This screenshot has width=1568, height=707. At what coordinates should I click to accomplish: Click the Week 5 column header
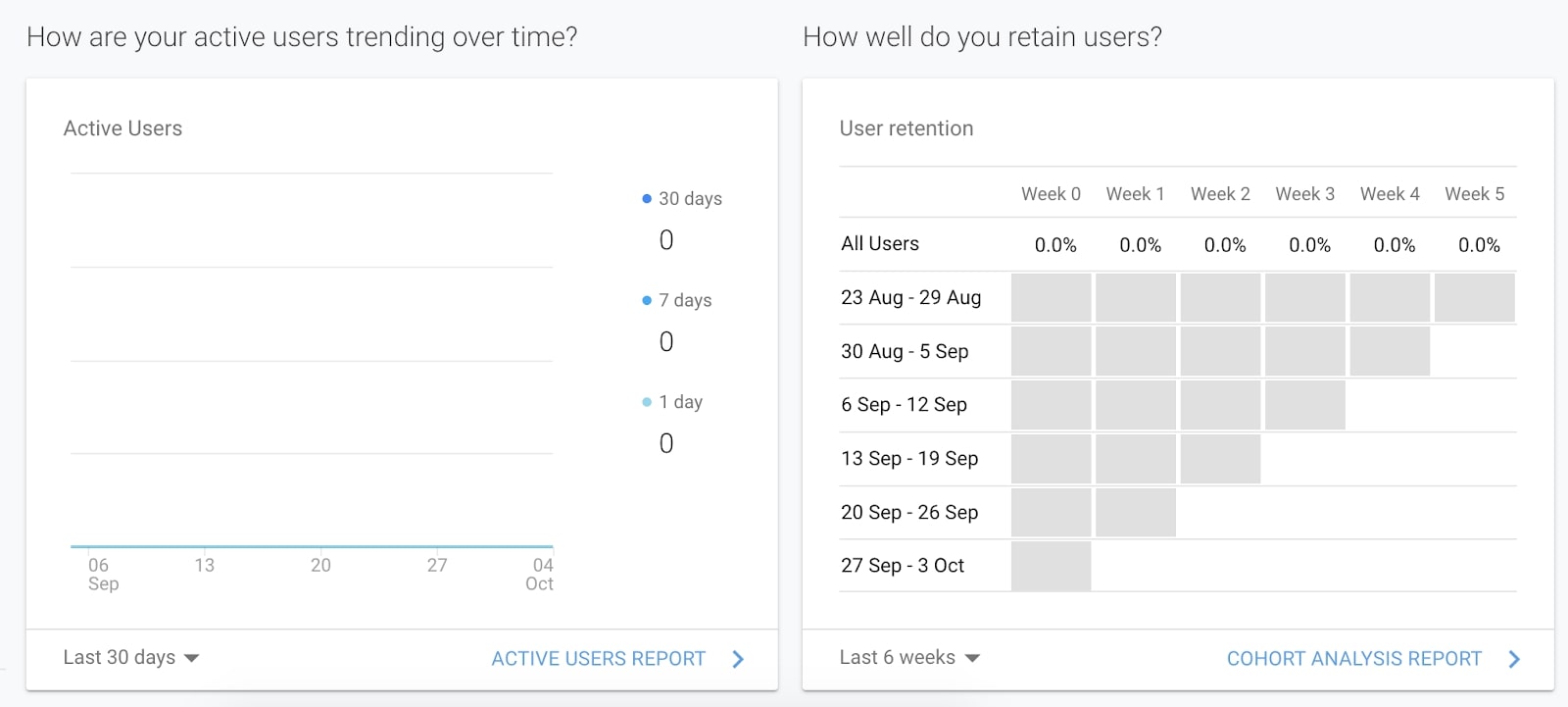pos(1474,194)
